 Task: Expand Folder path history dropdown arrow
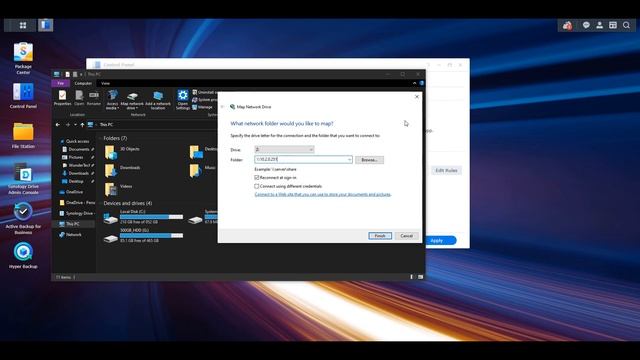[349, 160]
